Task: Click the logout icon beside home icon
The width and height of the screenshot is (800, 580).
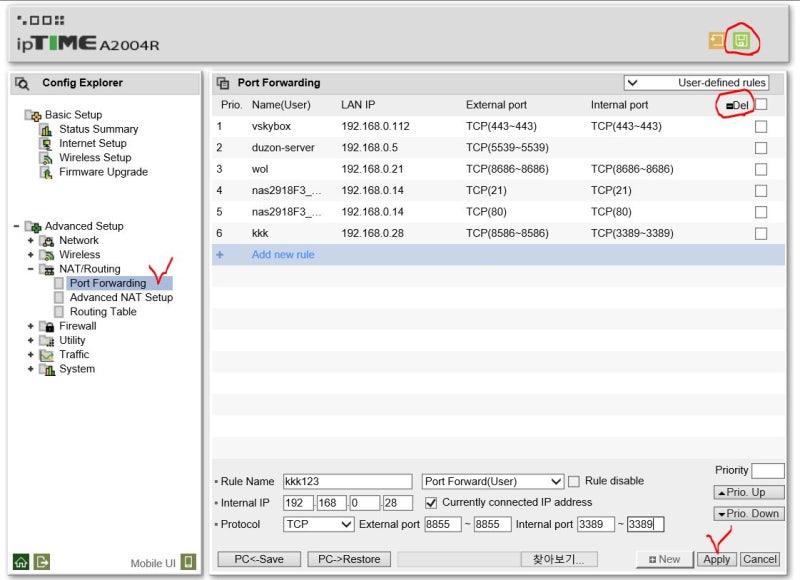Action: tap(42, 561)
